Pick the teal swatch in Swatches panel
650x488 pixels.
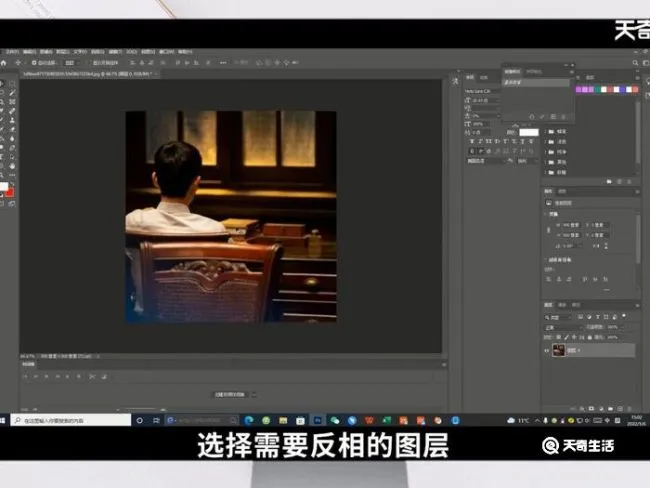pos(597,90)
